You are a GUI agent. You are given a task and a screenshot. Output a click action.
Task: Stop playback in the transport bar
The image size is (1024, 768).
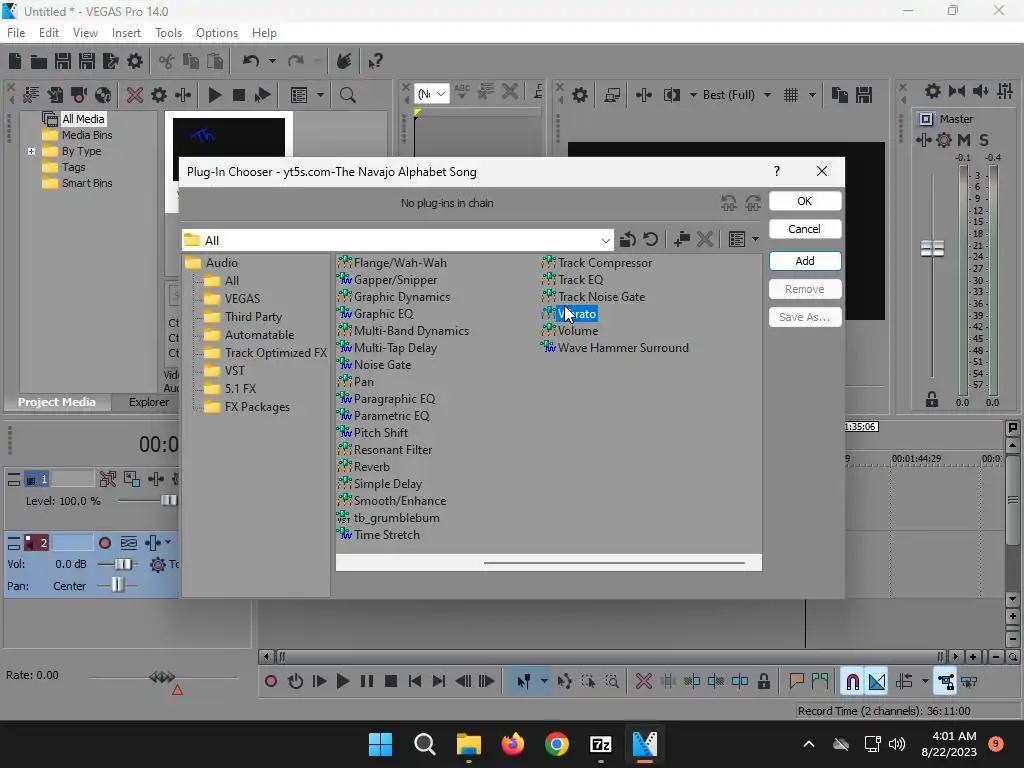pyautogui.click(x=391, y=682)
